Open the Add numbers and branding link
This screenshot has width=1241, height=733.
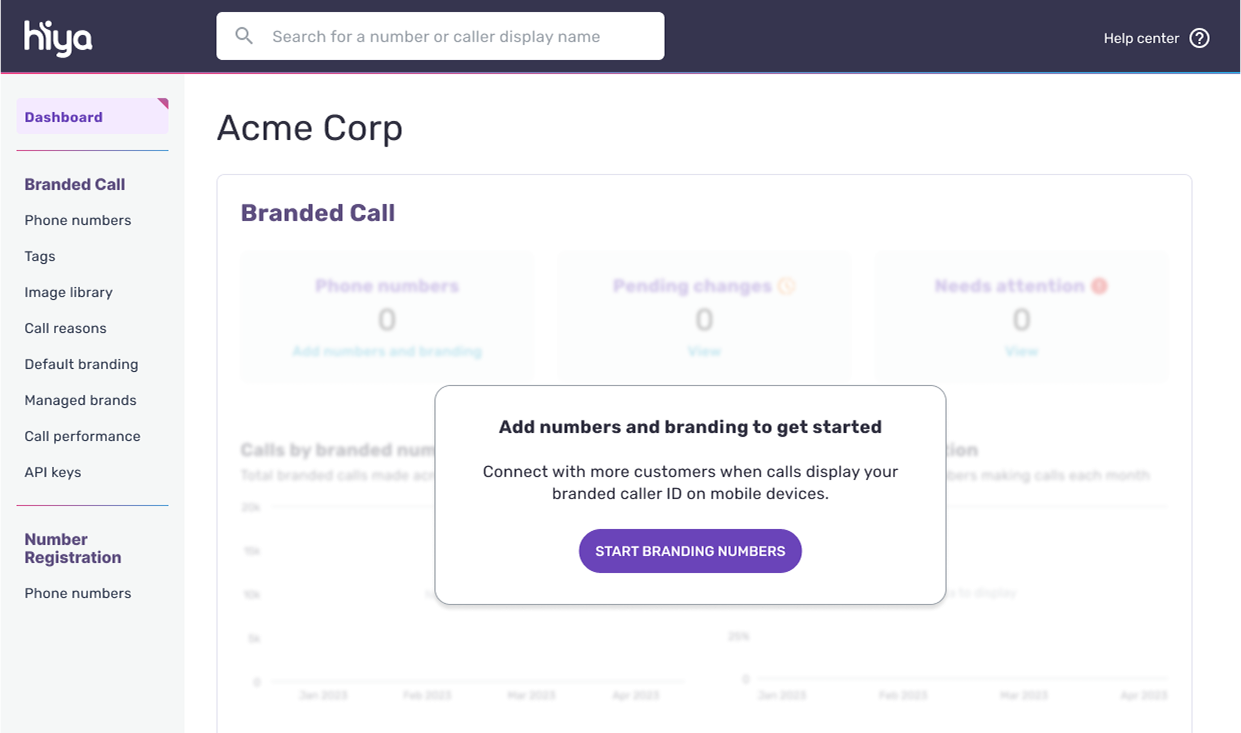pos(387,351)
